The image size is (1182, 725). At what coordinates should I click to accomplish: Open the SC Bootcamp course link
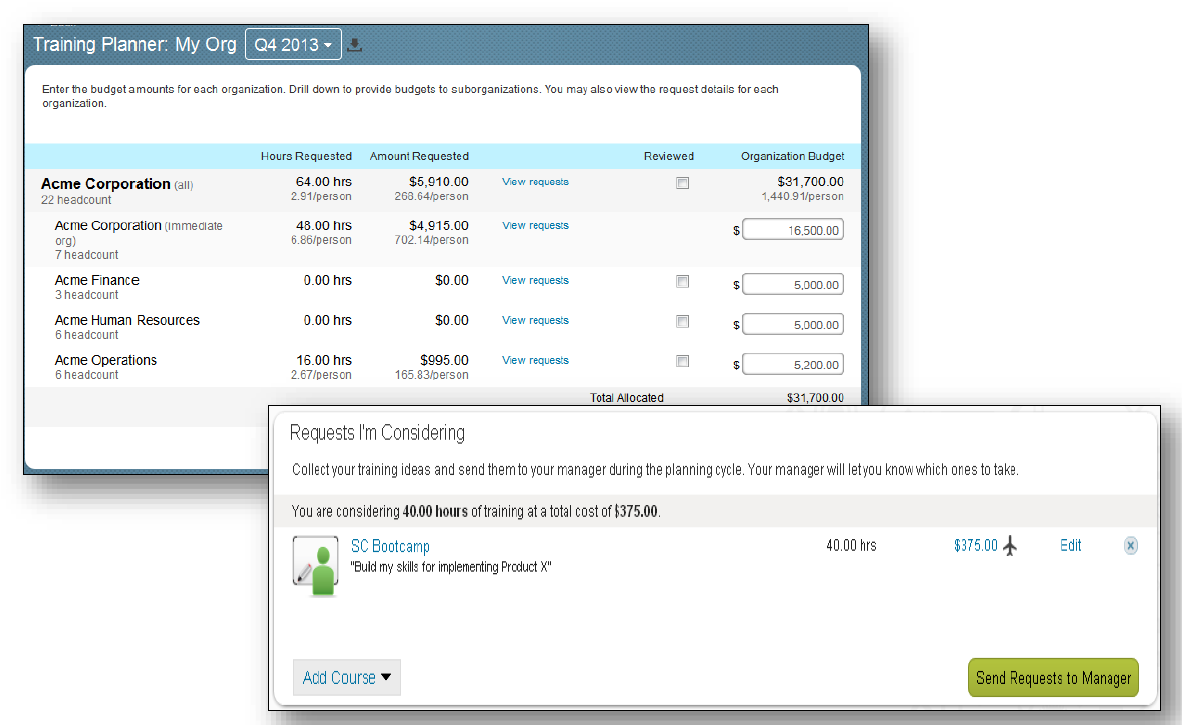(390, 546)
